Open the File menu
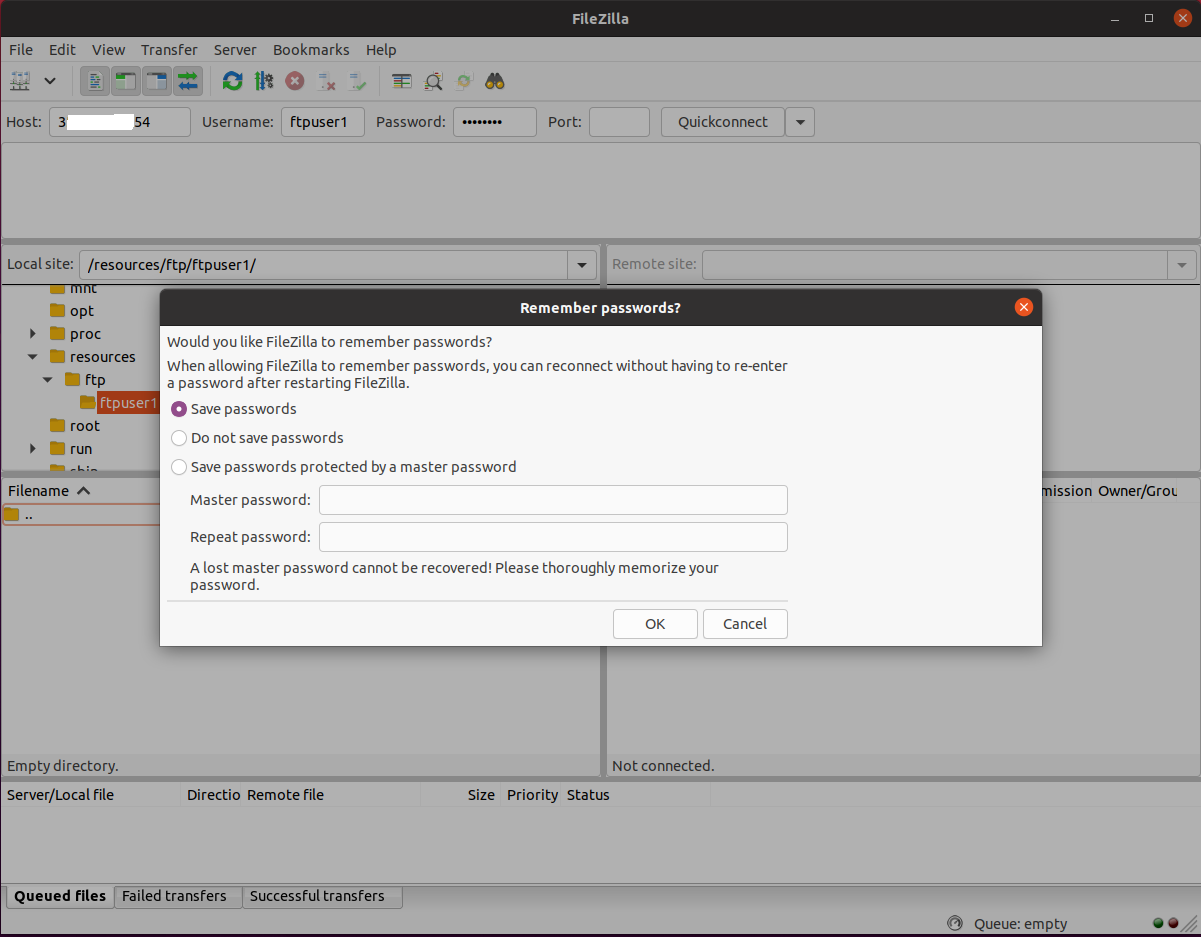1201x937 pixels. (21, 49)
